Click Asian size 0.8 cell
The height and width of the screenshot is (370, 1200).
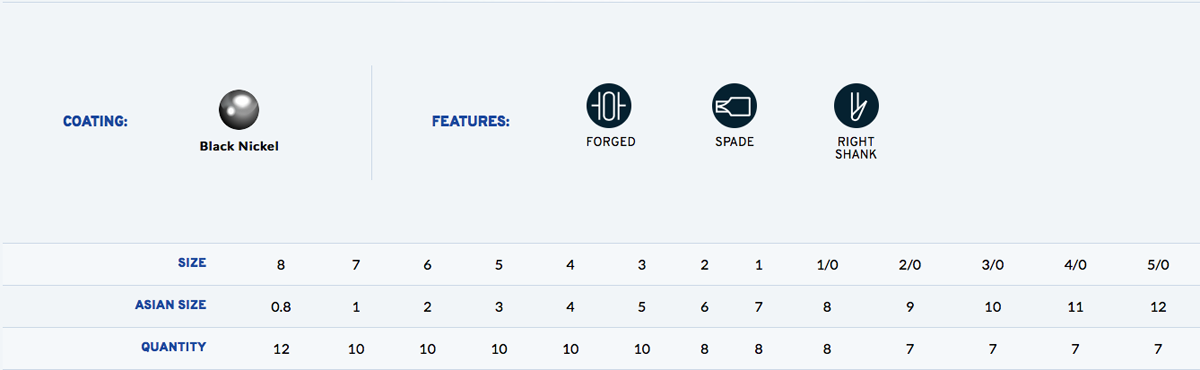281,307
